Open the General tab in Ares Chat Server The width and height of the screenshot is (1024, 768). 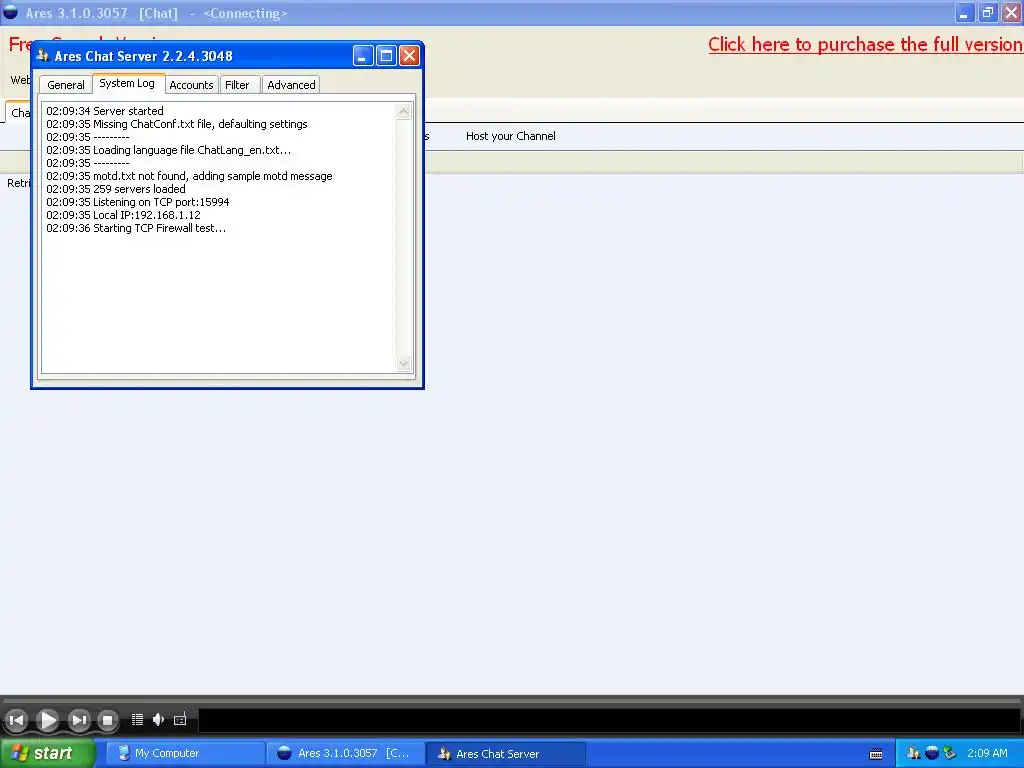coord(65,85)
